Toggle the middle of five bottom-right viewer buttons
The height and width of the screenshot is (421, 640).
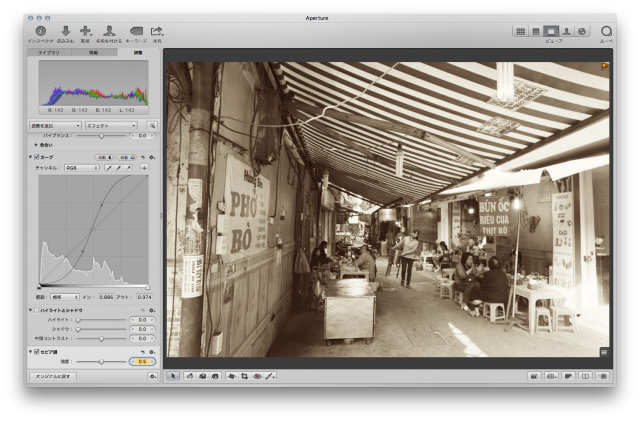pyautogui.click(x=568, y=376)
